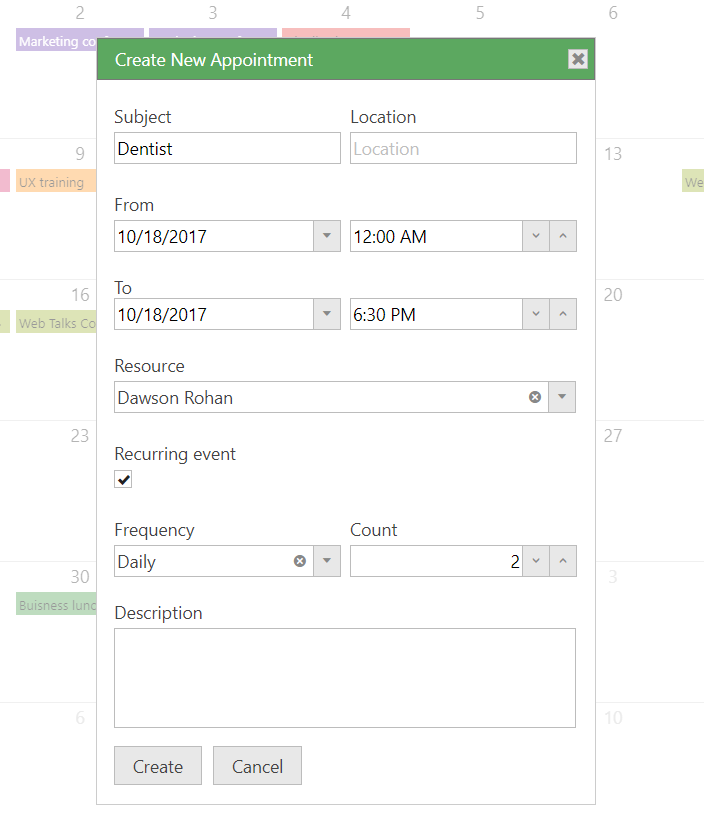Image resolution: width=704 pixels, height=830 pixels.
Task: Expand the Frequency dropdown list
Action: pos(327,561)
